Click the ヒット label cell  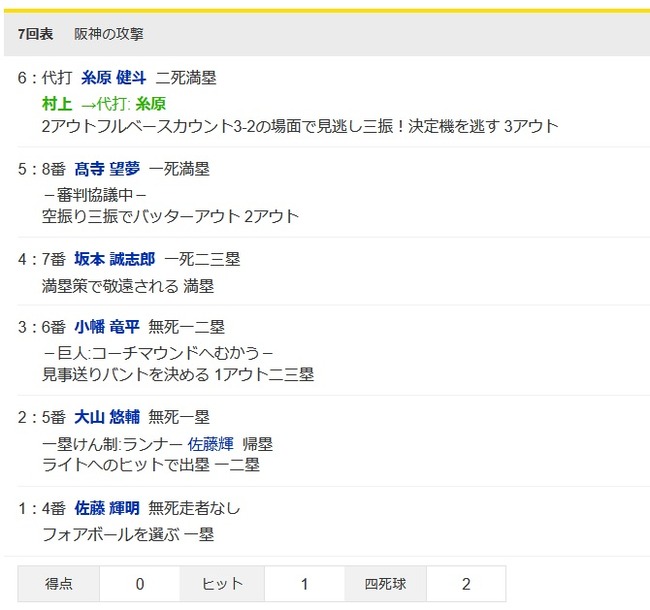click(x=222, y=584)
